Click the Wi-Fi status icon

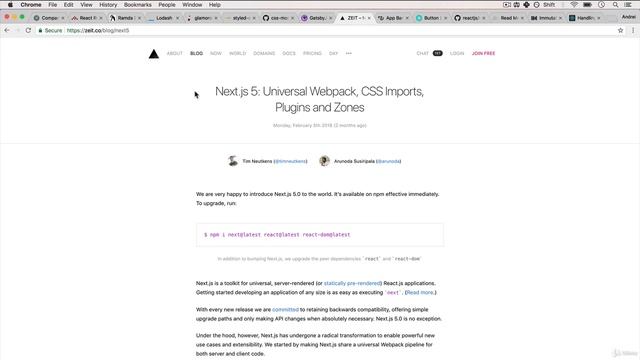coord(574,5)
